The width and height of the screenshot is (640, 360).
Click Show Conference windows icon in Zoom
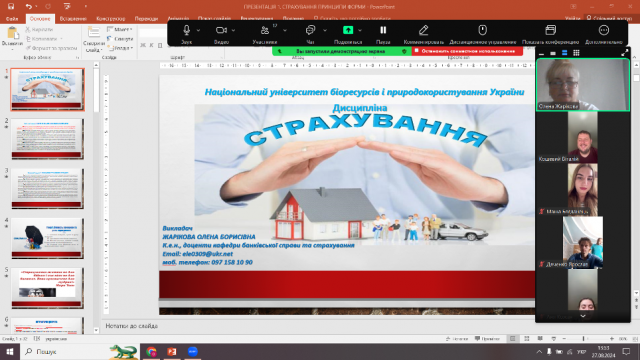tap(550, 30)
